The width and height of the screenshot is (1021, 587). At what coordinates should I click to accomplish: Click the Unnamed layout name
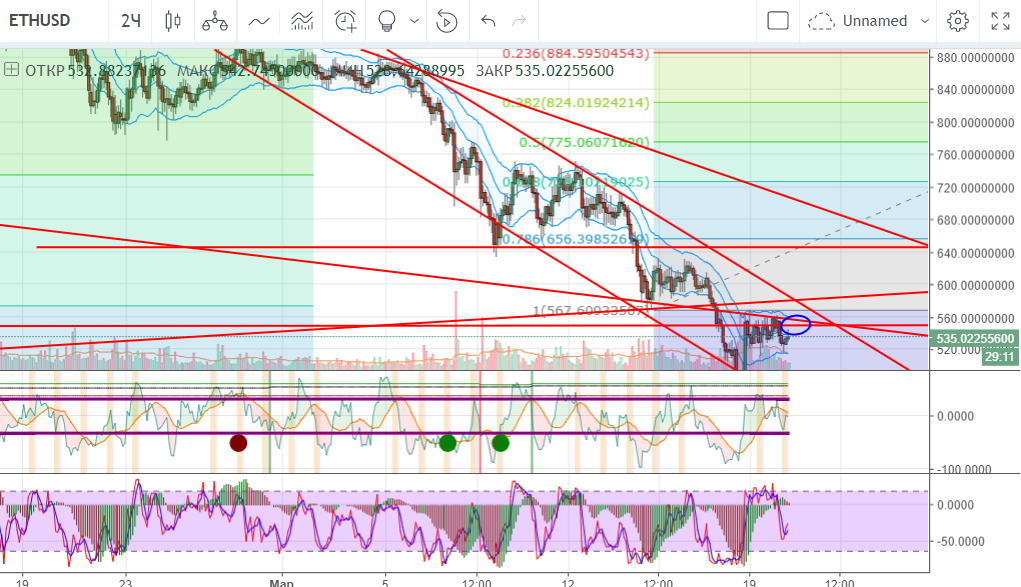[874, 20]
